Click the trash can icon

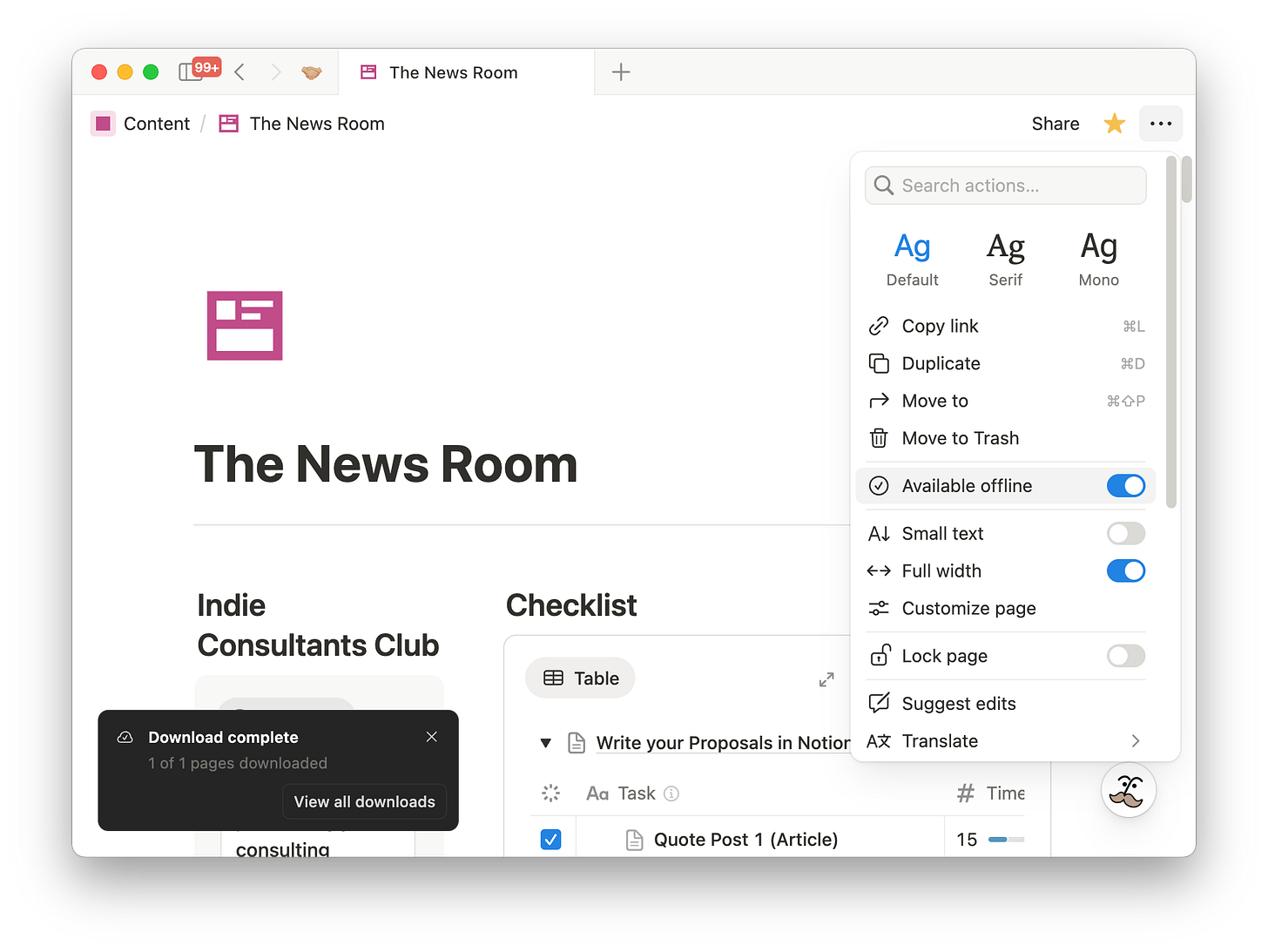pos(879,438)
